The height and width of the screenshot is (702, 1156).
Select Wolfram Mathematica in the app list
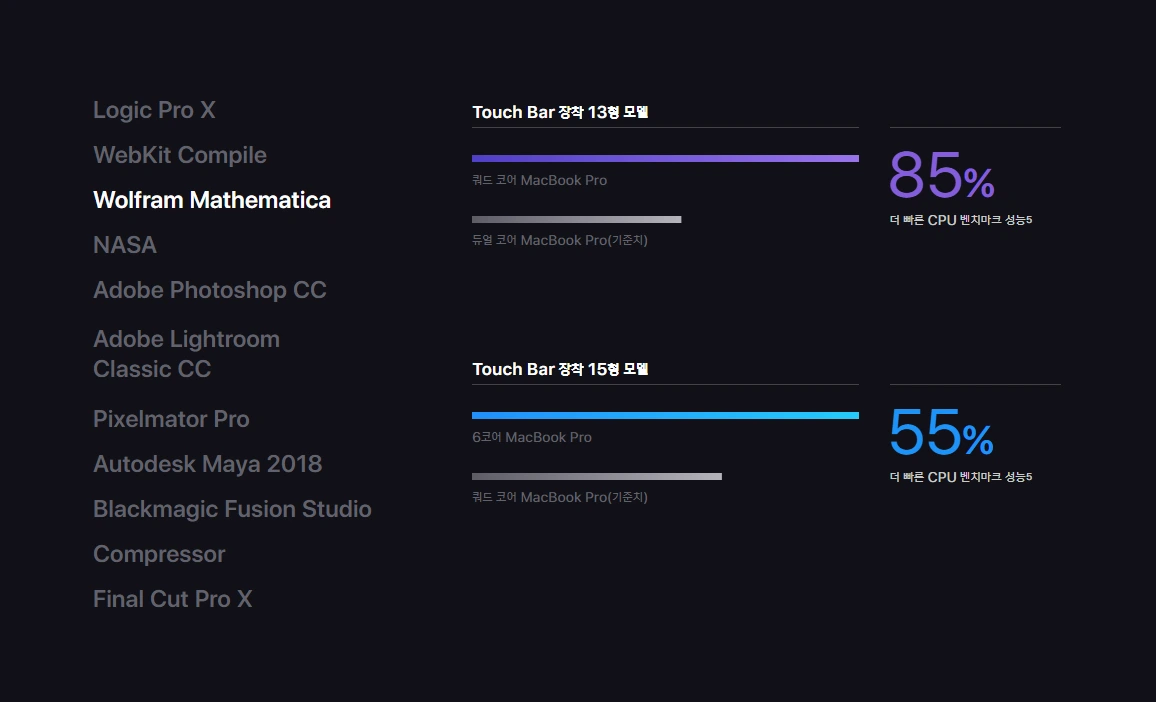[212, 200]
